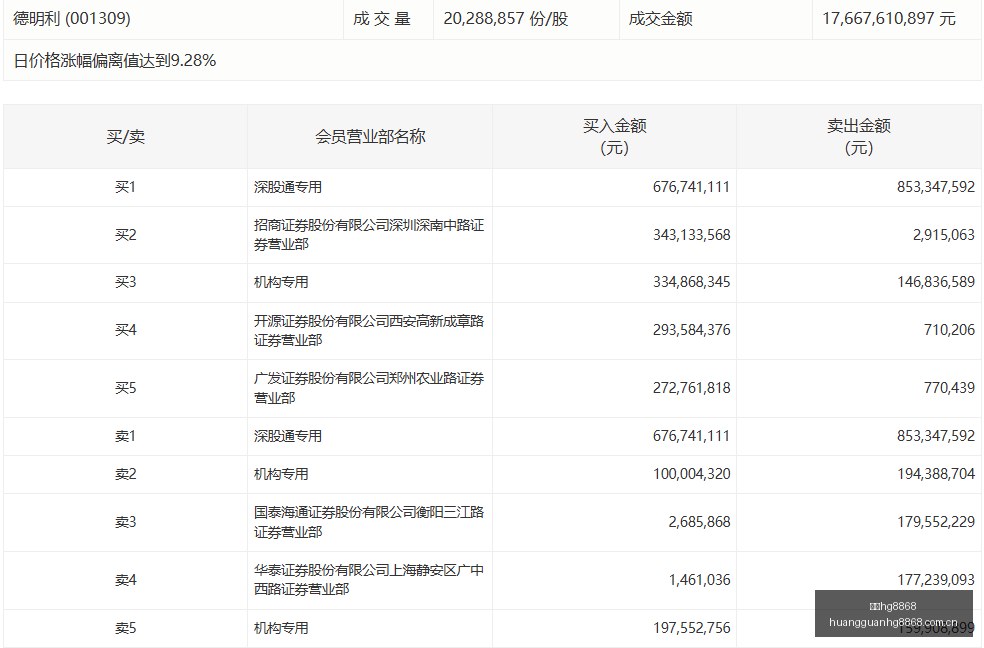This screenshot has width=984, height=648.
Task: Click the buy amount 100,004,320
Action: (691, 474)
